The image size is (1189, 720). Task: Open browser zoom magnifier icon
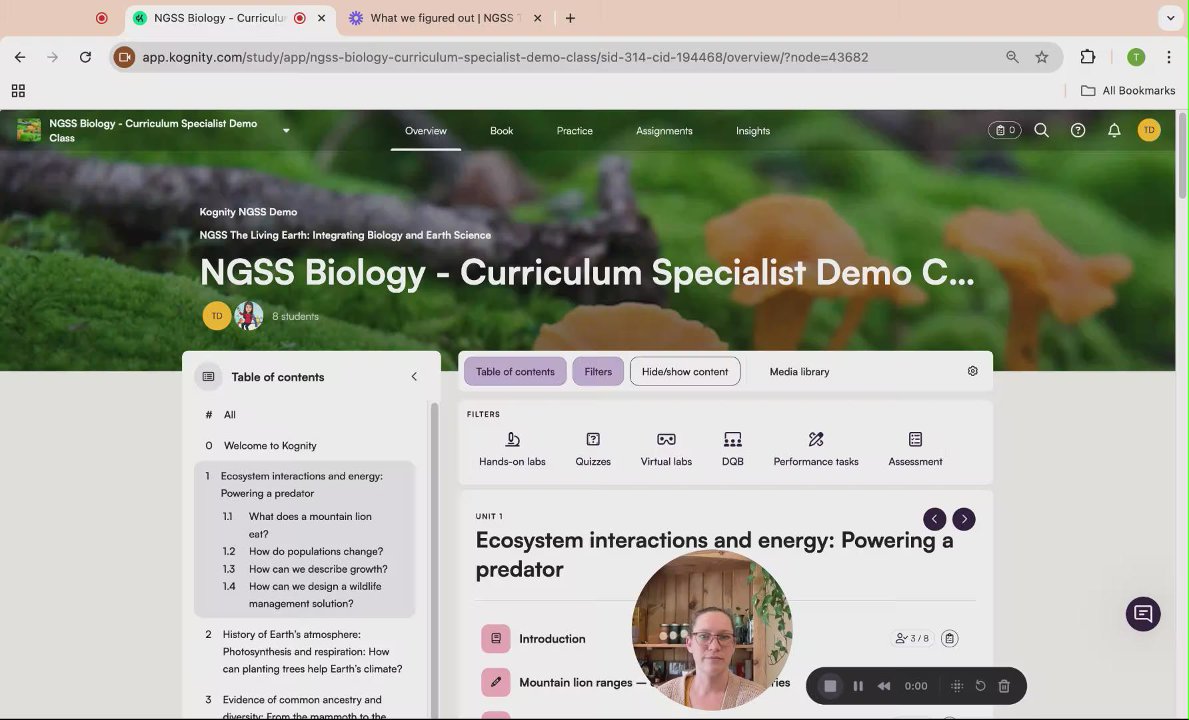pos(1012,57)
